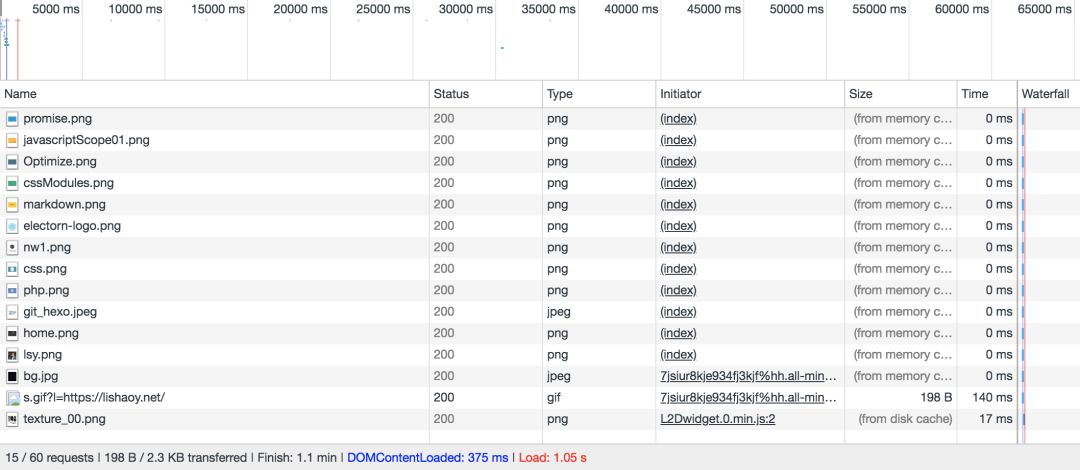
Task: Click the markdown.png file icon
Action: 12,205
